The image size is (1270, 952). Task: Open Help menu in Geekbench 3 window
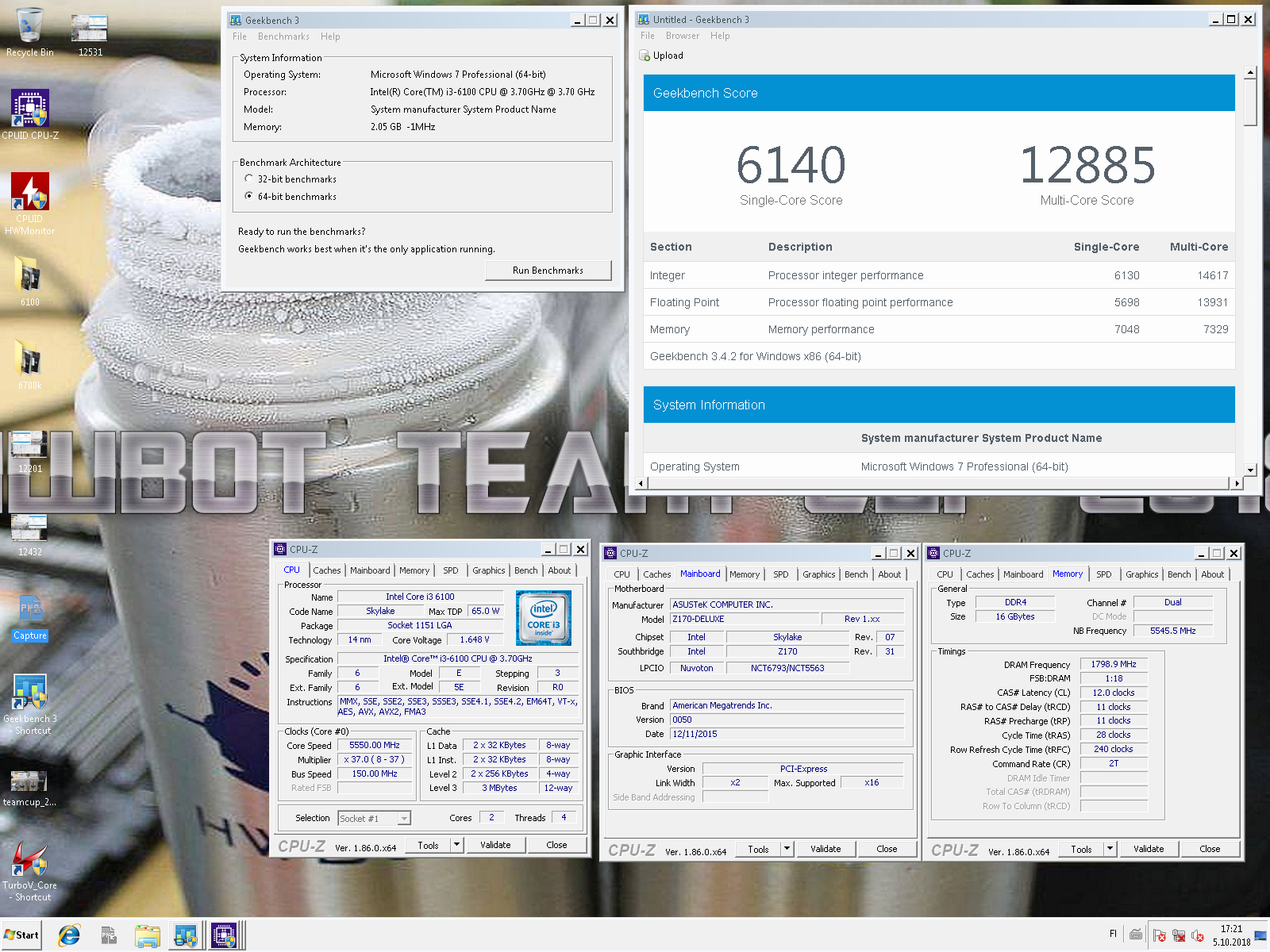point(330,36)
